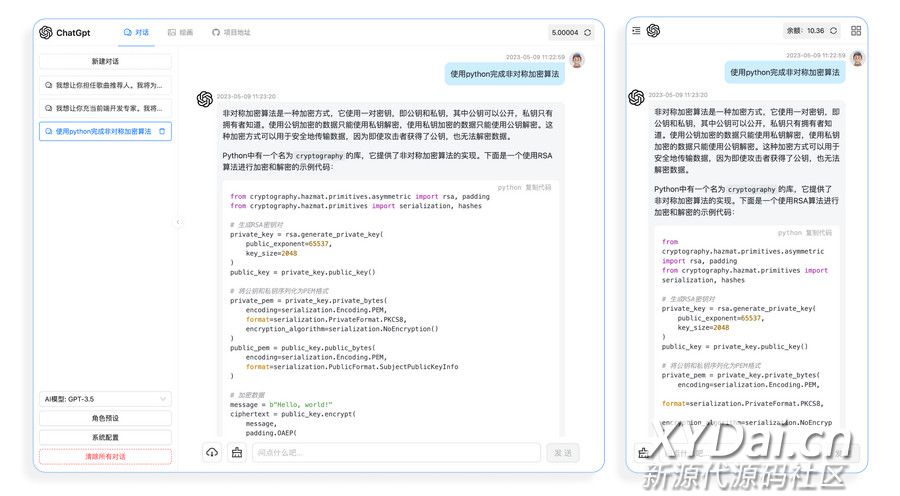The image size is (900, 496).
Task: Switch to the 绘画 tab
Action: click(180, 33)
